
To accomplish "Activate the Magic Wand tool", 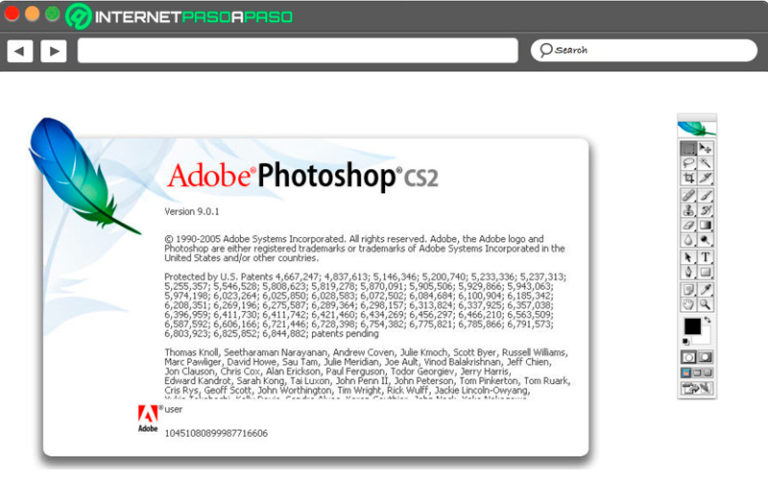I will tap(705, 162).
